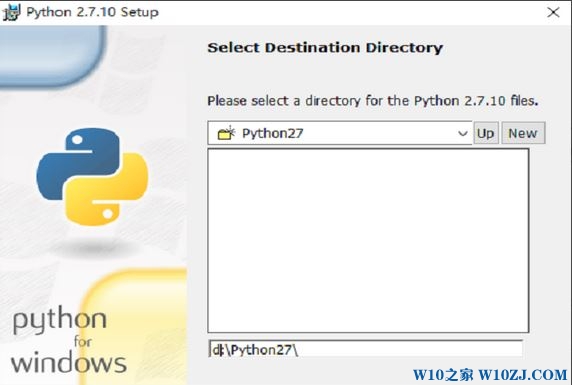
Task: Open the Python27 directory dropdown arrow
Action: pyautogui.click(x=463, y=133)
